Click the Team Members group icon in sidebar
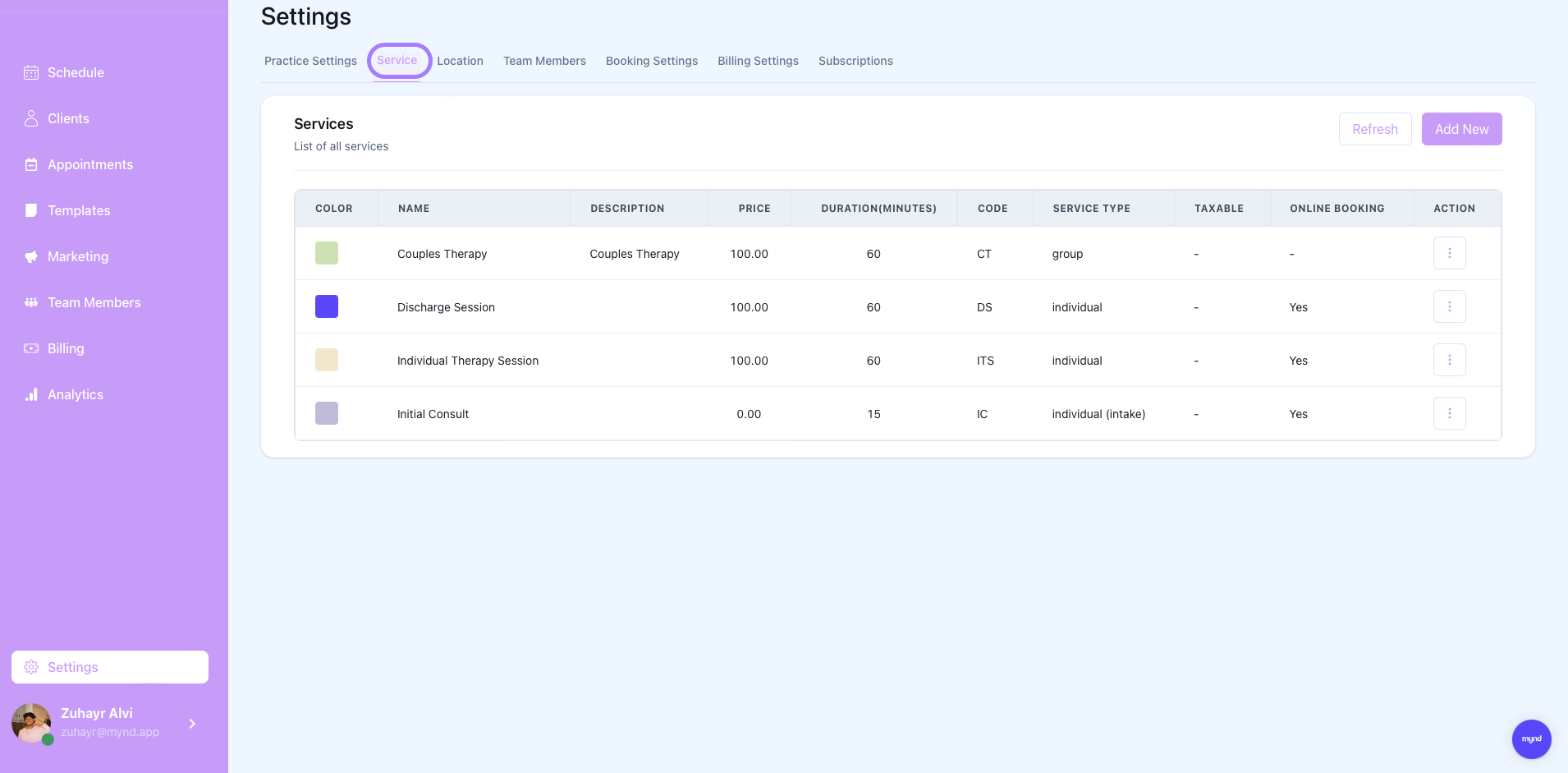The height and width of the screenshot is (773, 1568). [31, 302]
